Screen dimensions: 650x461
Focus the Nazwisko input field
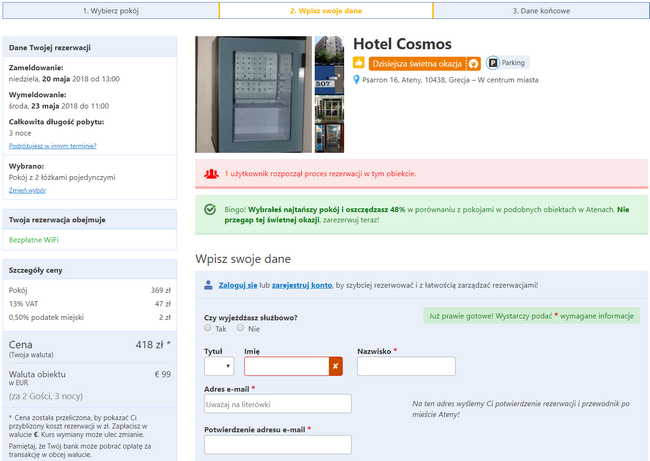406,366
